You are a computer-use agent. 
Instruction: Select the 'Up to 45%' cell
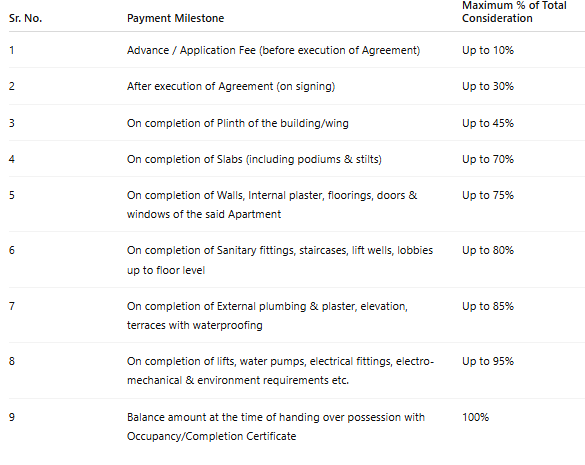tap(488, 123)
